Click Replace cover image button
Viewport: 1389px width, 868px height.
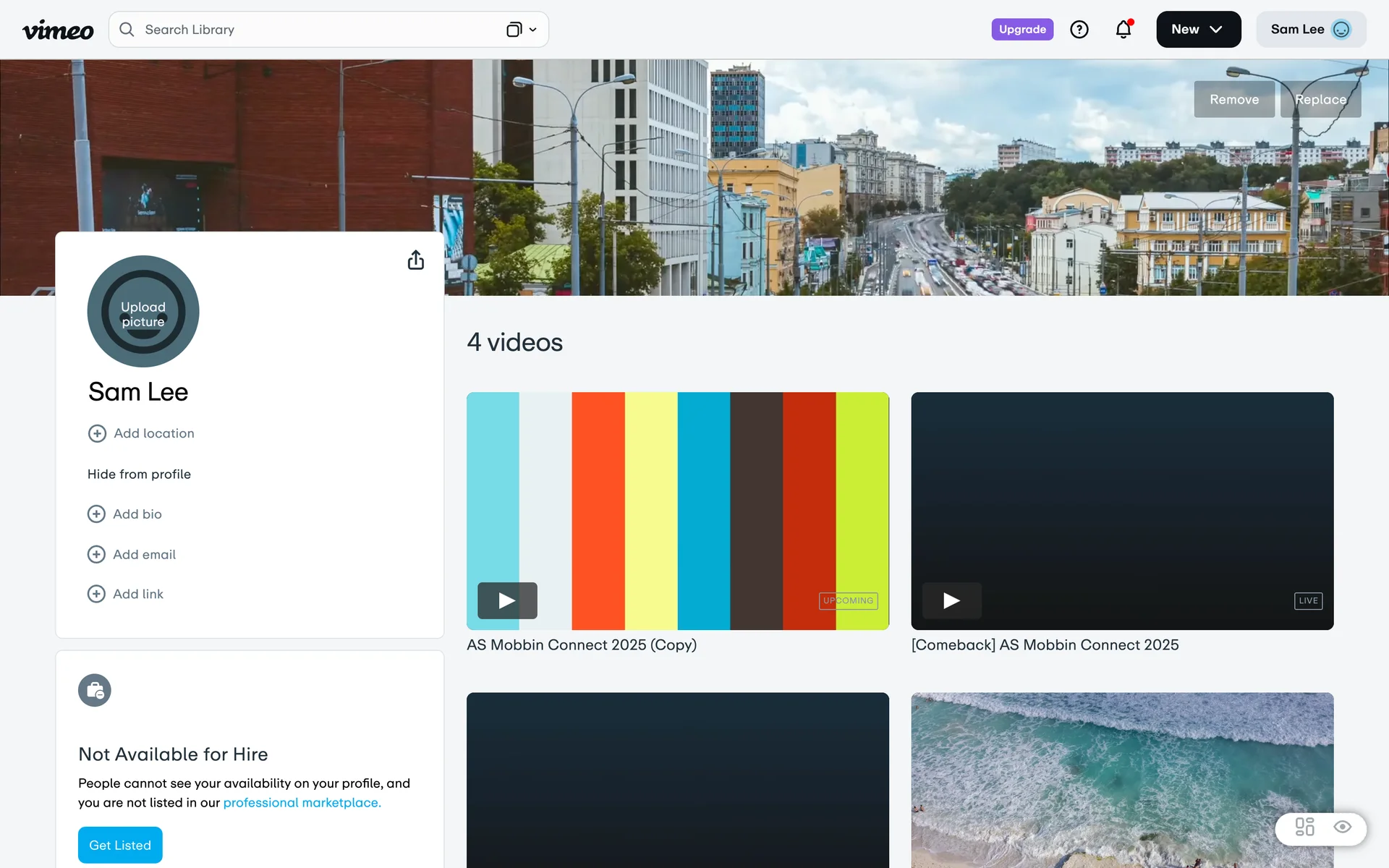[x=1320, y=100]
